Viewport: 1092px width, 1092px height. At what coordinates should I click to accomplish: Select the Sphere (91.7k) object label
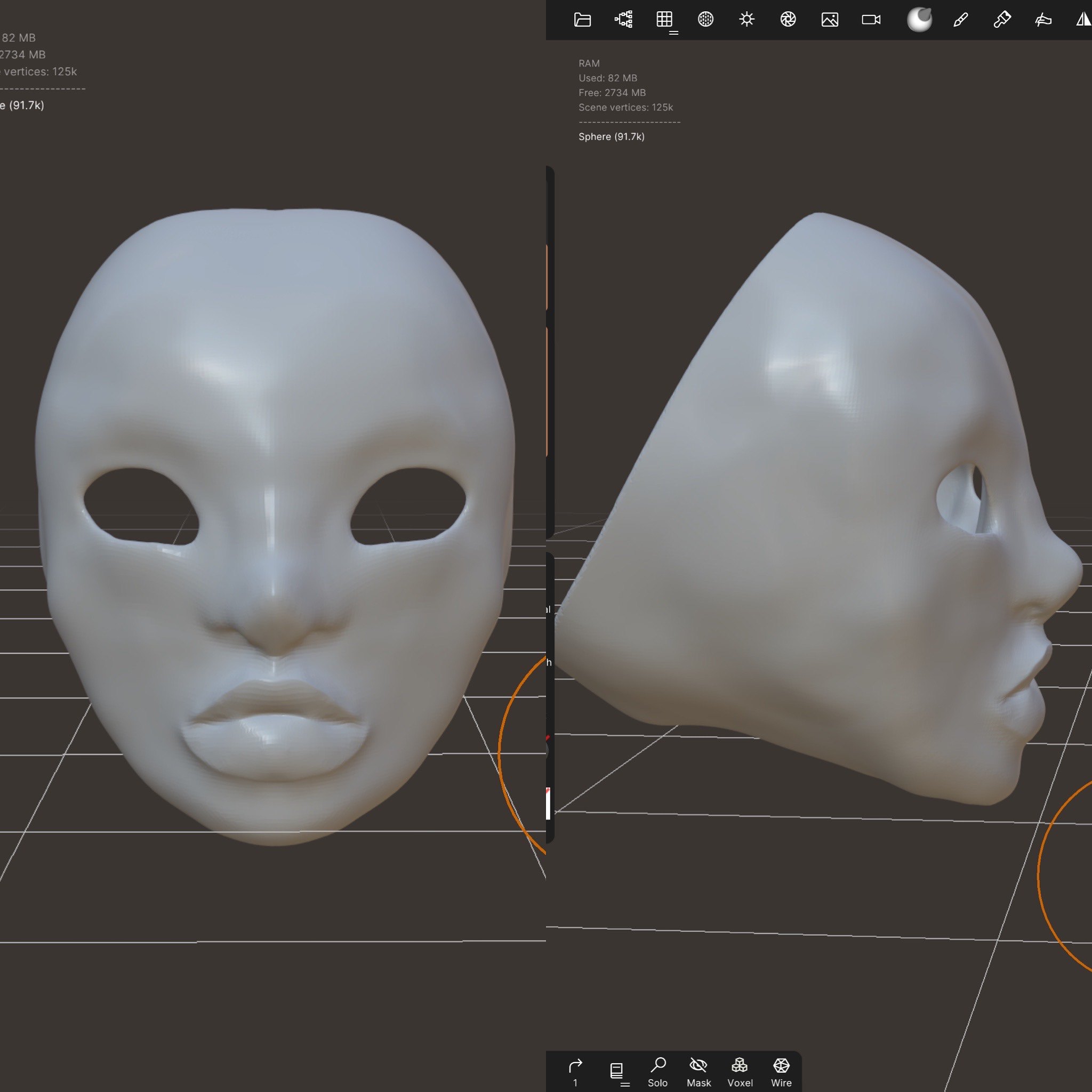(x=612, y=136)
